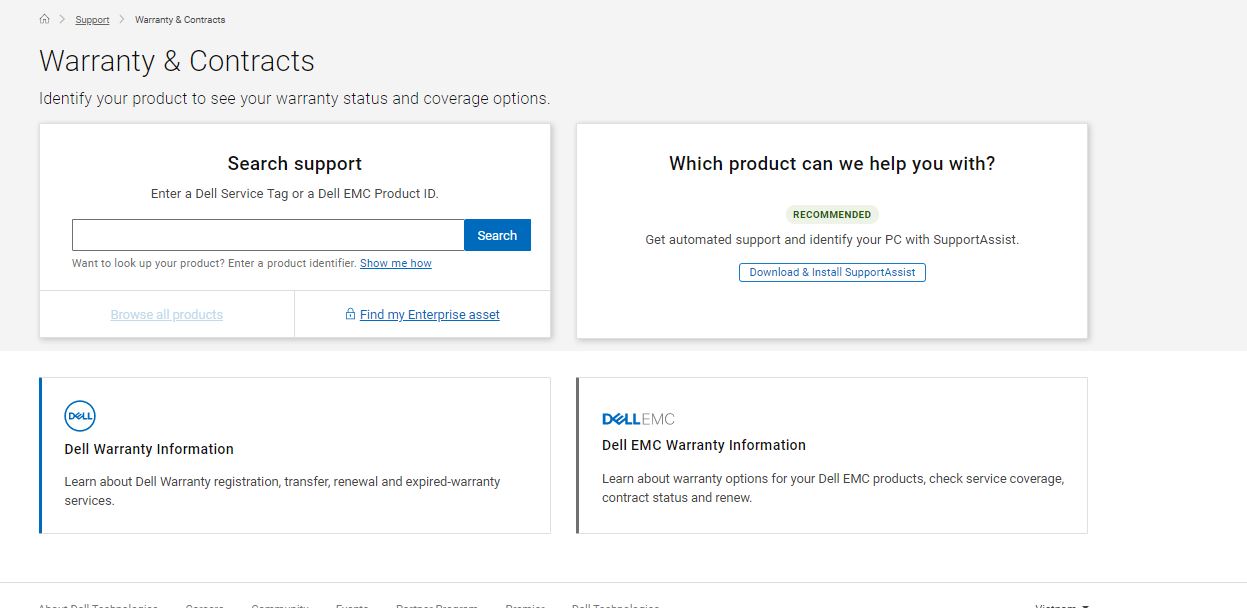Click the home icon in breadcrumb
Image resolution: width=1247 pixels, height=608 pixels.
[44, 19]
